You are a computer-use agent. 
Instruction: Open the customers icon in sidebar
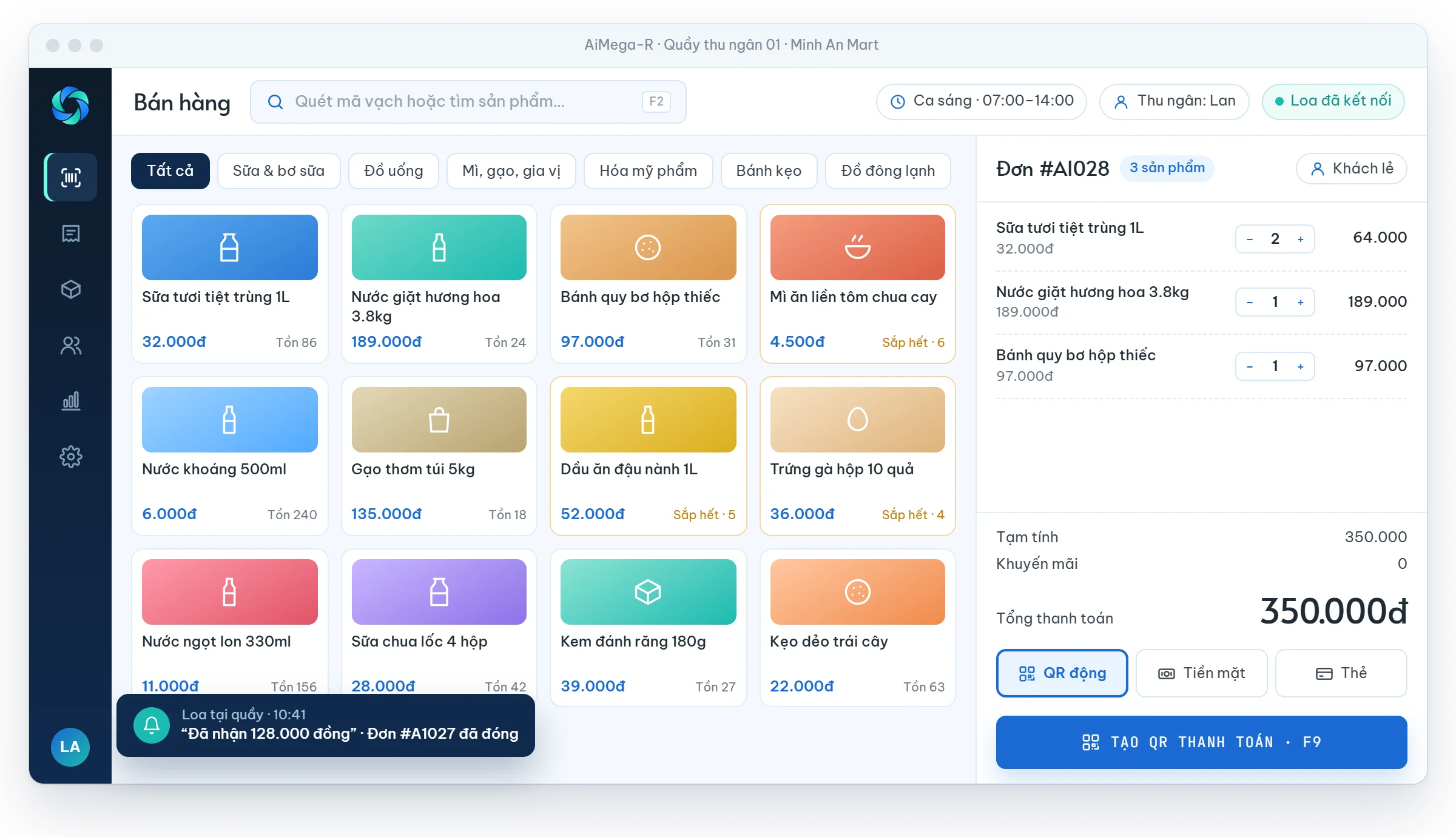(x=71, y=345)
